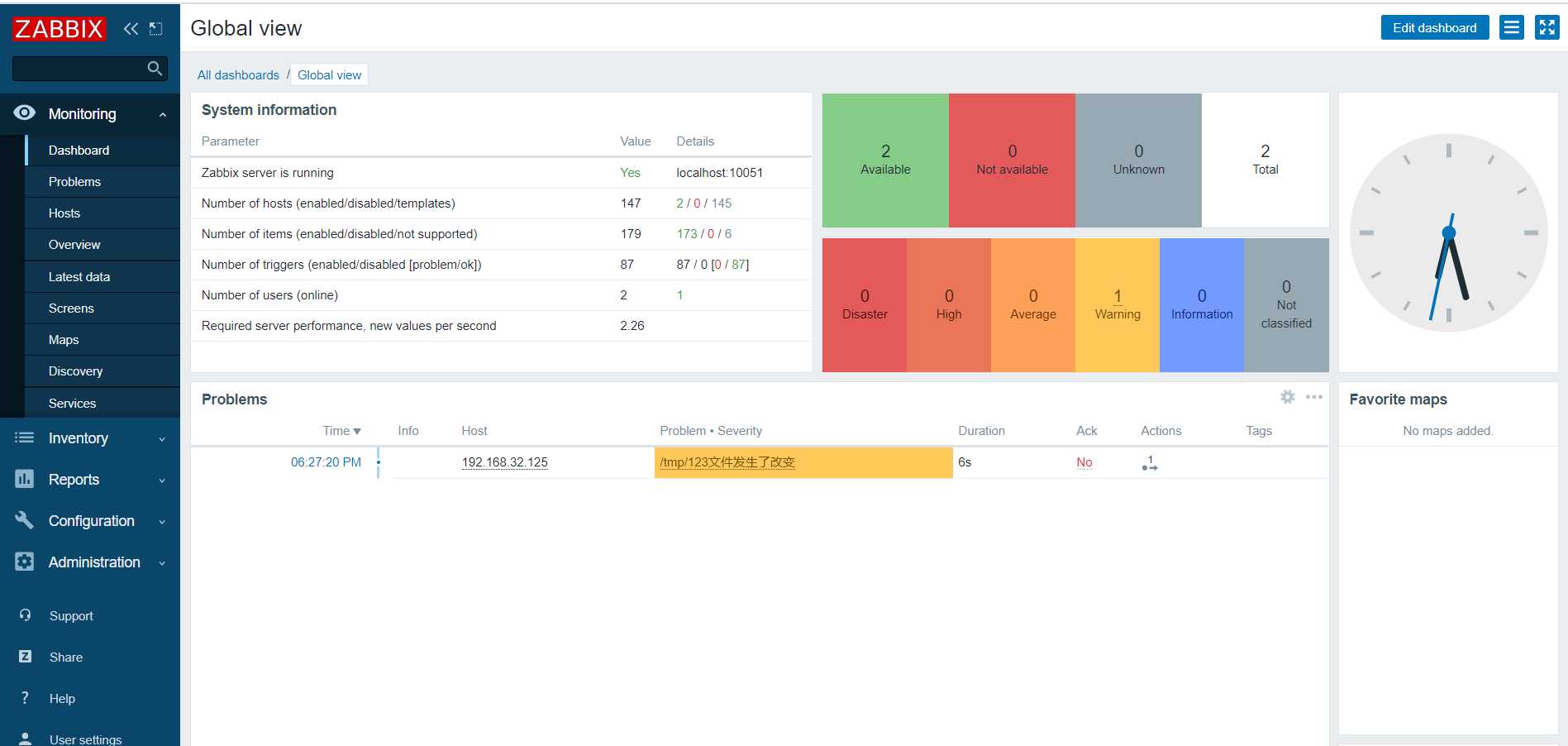Click the Administration gear icon
This screenshot has height=746, width=1568.
click(x=25, y=562)
